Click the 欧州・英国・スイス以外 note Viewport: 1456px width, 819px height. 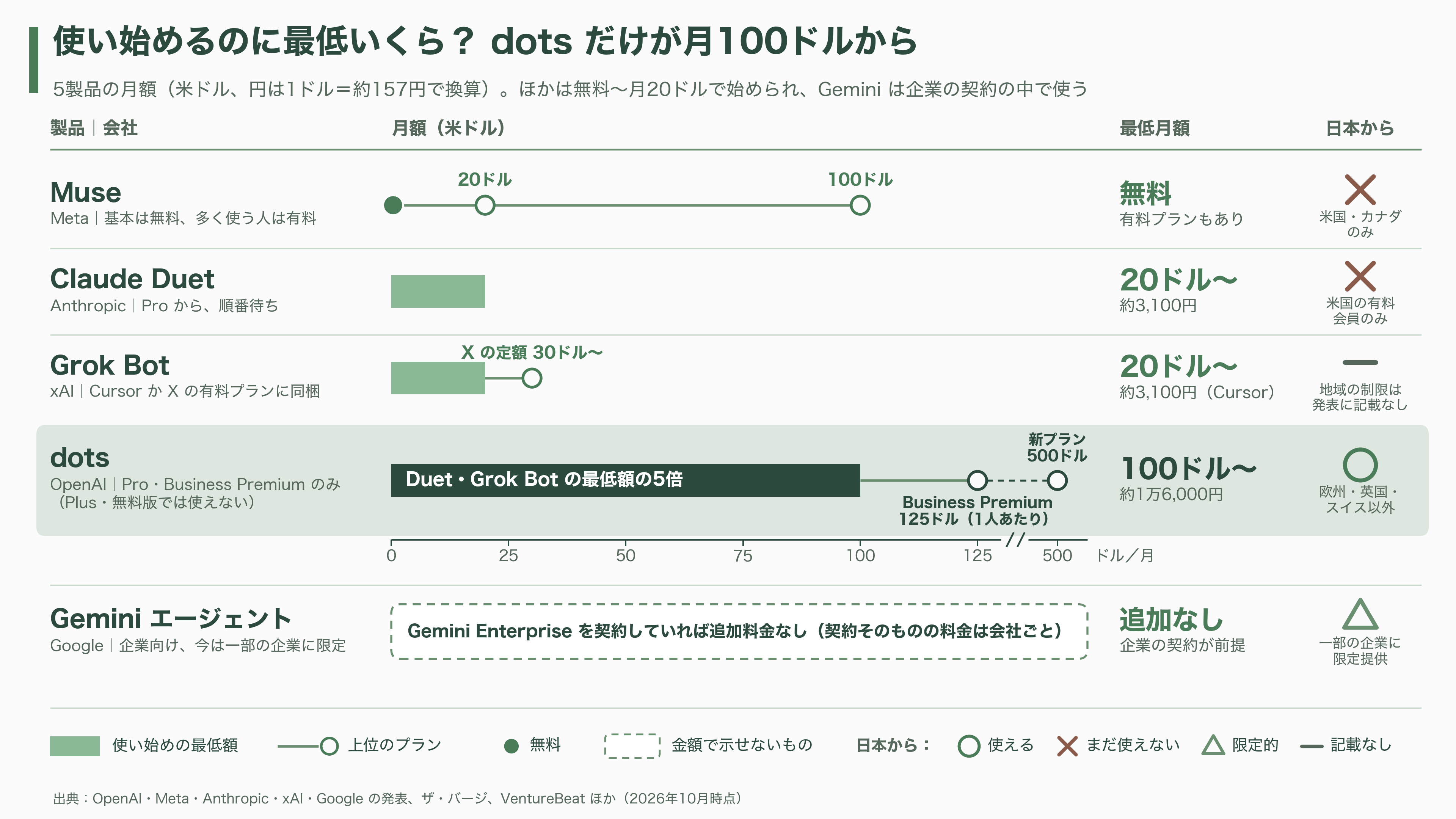coord(1360,500)
